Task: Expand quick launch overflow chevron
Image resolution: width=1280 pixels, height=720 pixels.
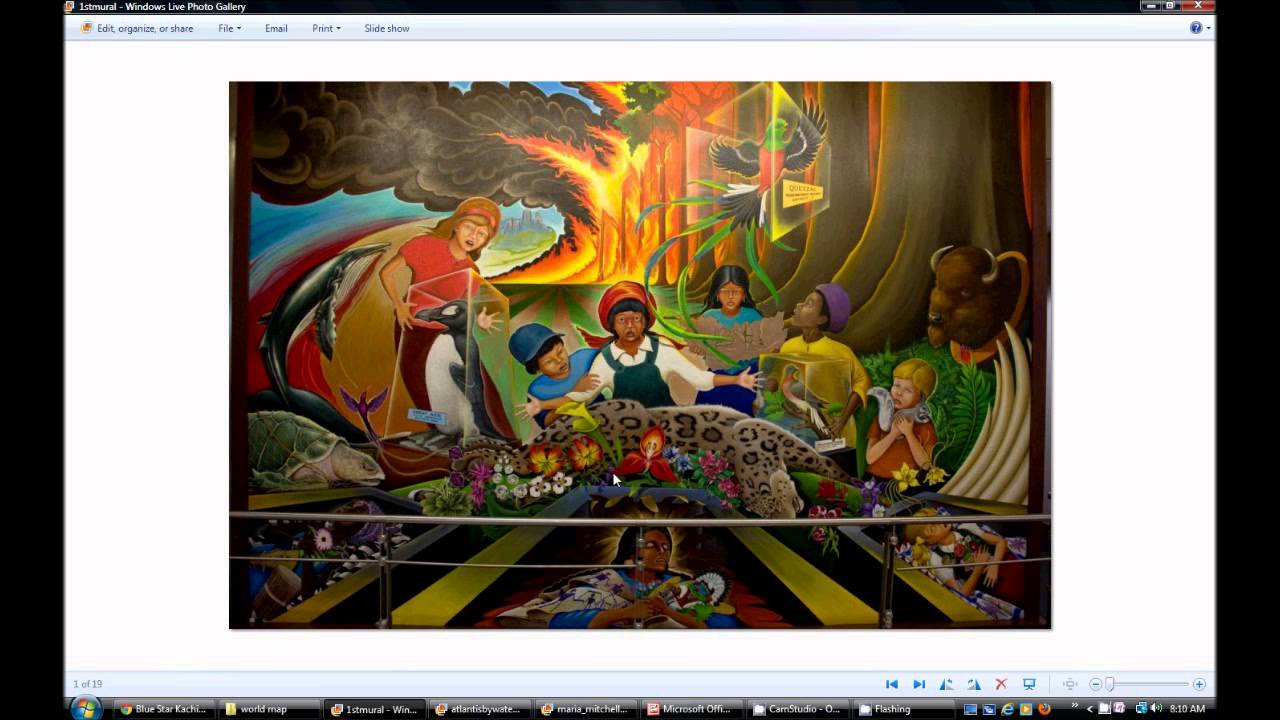Action: tap(1075, 706)
